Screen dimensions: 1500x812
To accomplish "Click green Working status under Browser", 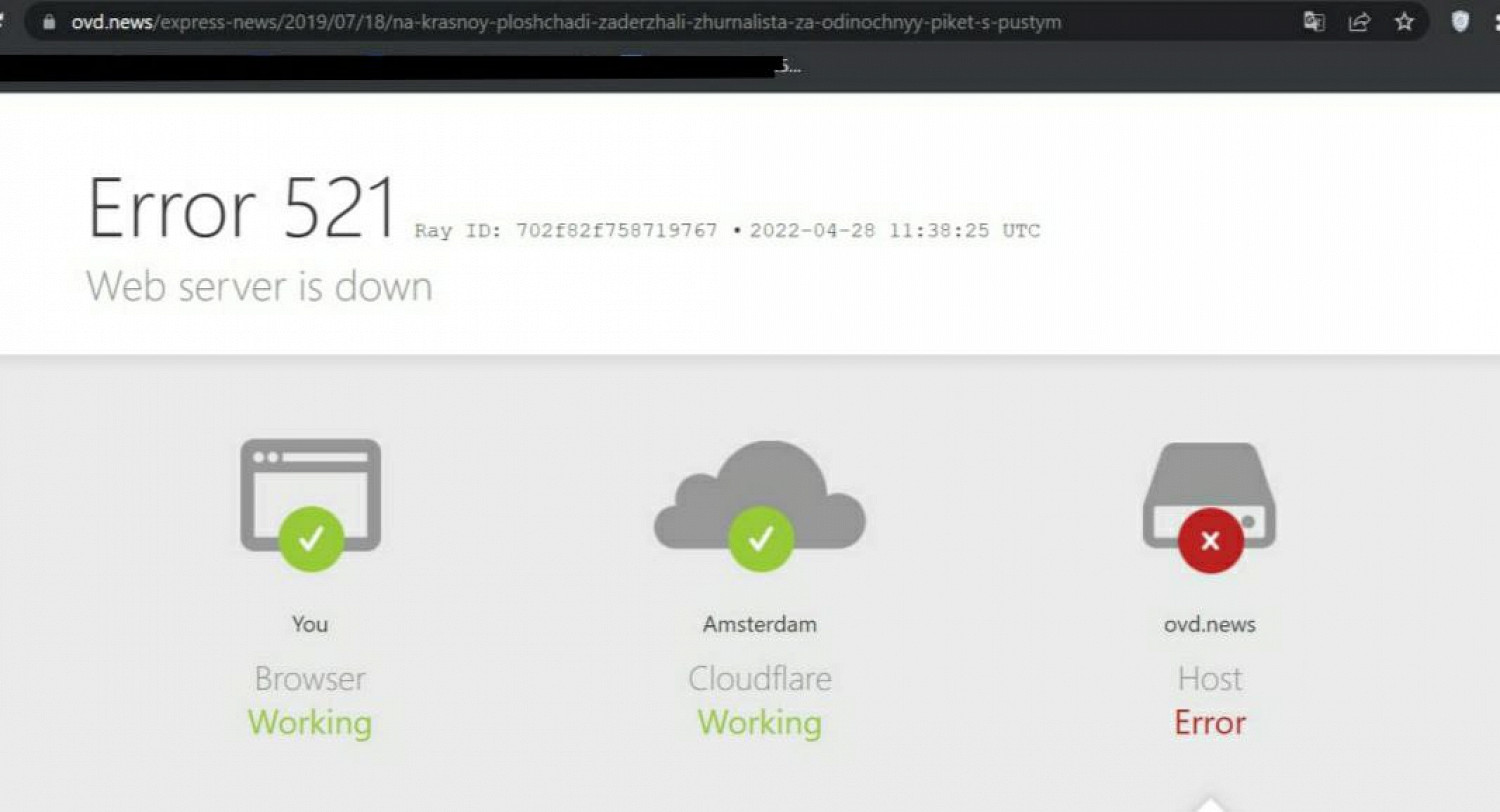I will [310, 723].
